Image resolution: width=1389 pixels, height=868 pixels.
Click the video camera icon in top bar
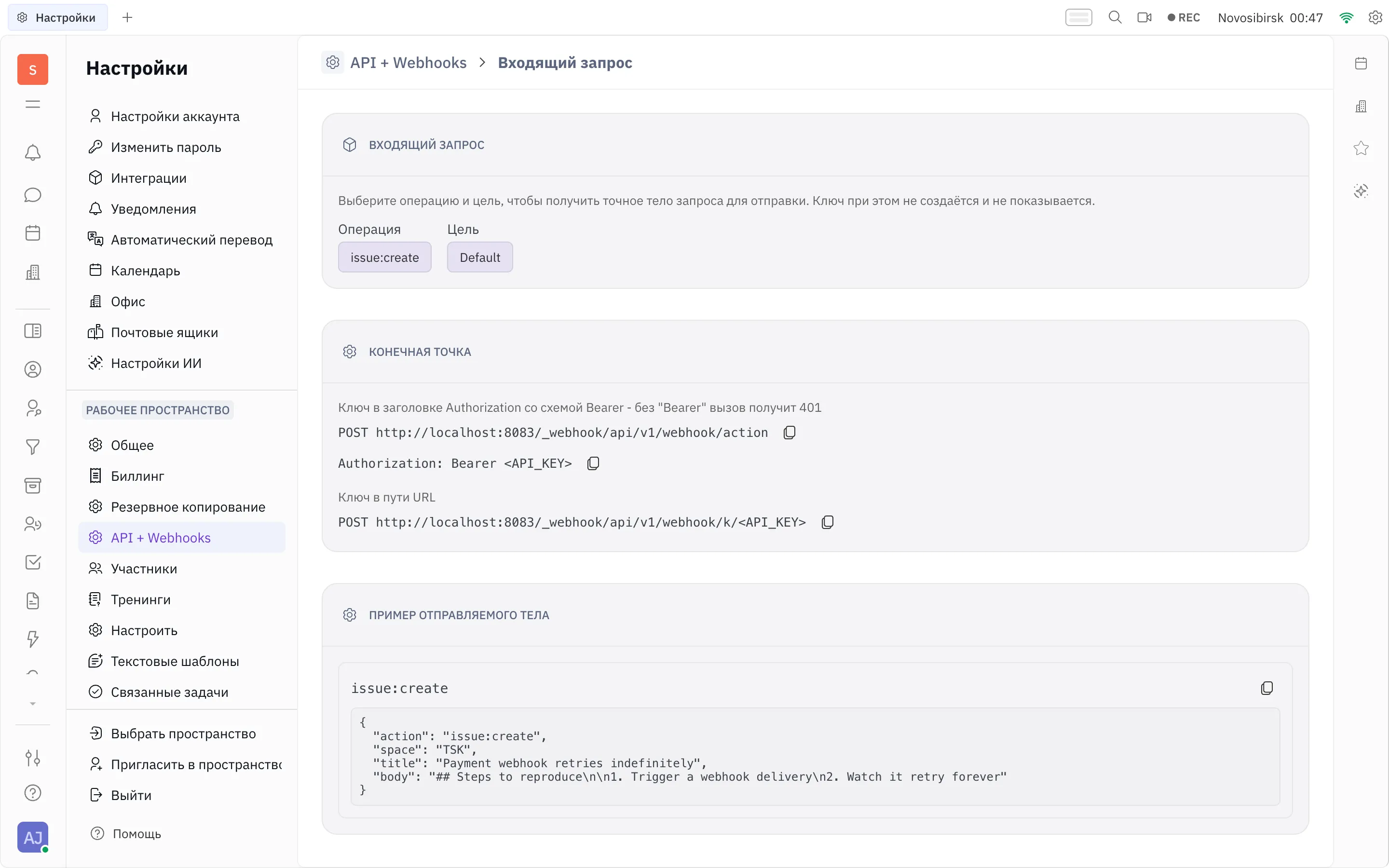coord(1144,17)
